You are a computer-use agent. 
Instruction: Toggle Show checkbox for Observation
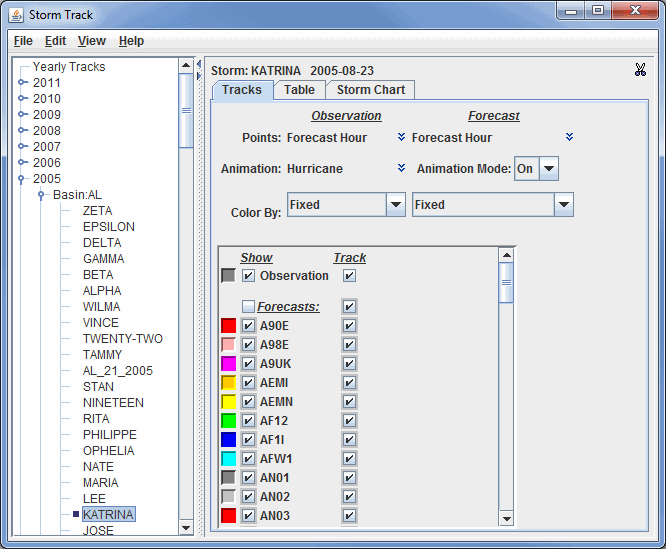248,276
